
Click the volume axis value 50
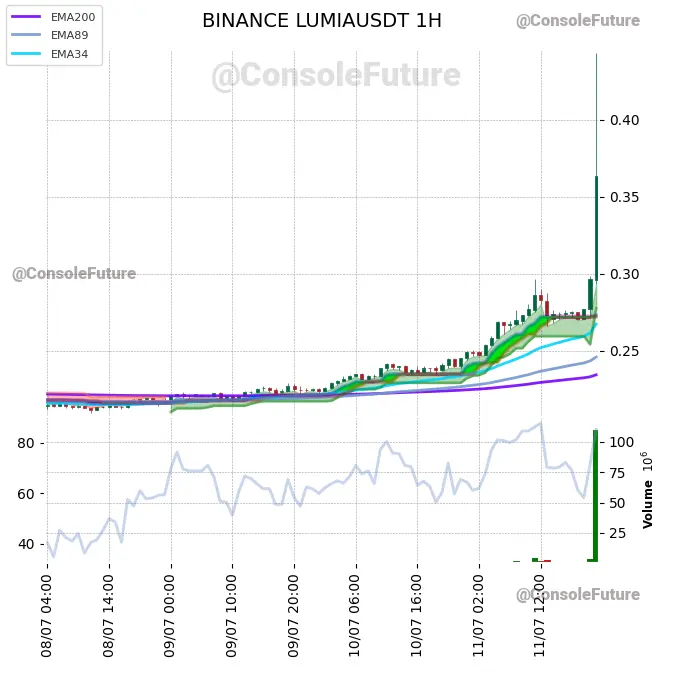coord(617,503)
